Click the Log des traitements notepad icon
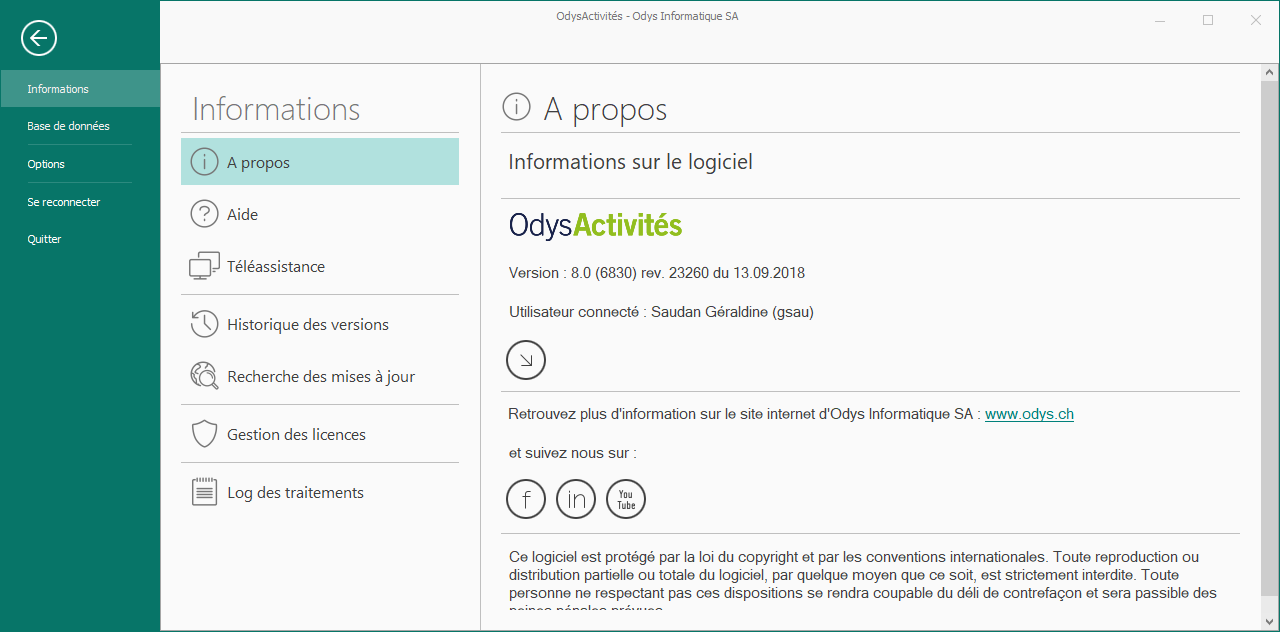This screenshot has height=632, width=1280. 204,492
